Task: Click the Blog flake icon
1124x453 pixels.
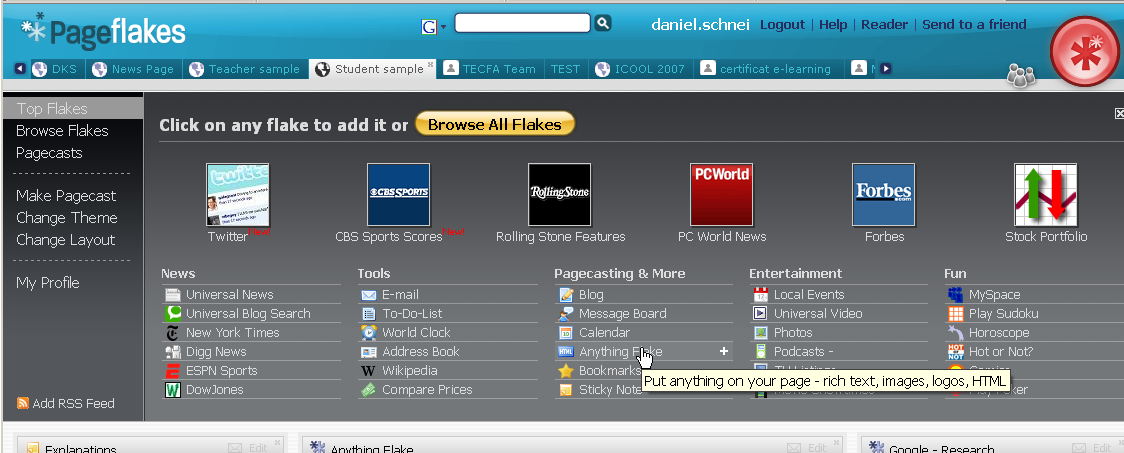Action: [x=566, y=295]
